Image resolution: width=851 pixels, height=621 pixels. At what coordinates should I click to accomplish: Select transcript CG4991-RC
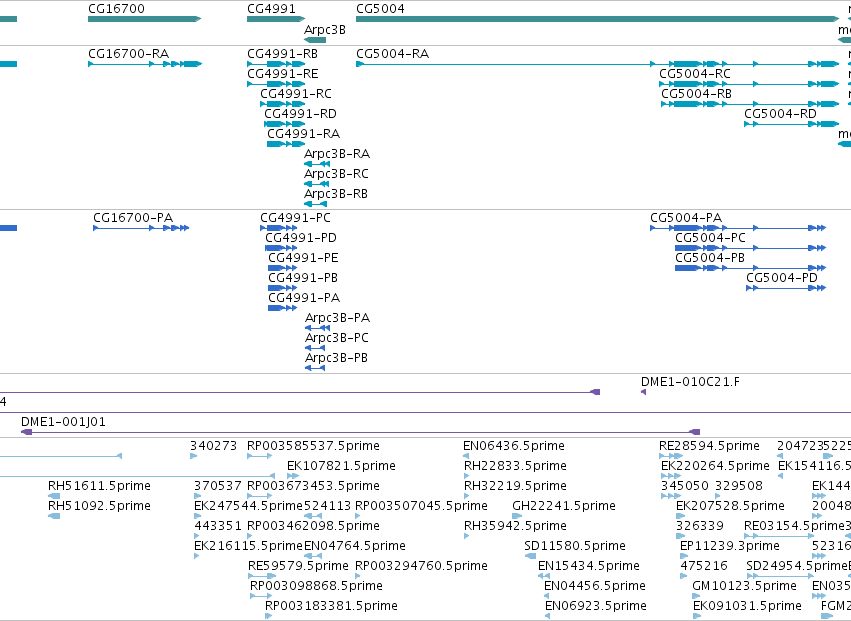[x=296, y=94]
